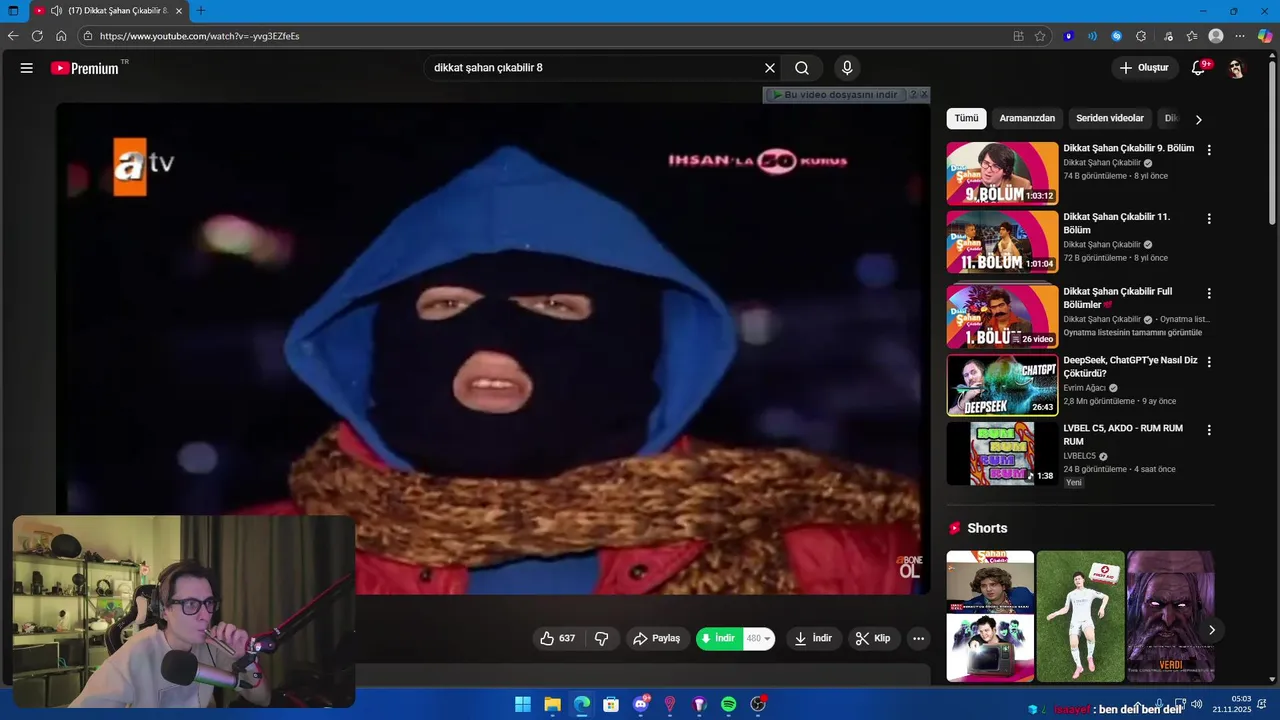Open options menu for 9. Bölüm video

[x=1209, y=150]
